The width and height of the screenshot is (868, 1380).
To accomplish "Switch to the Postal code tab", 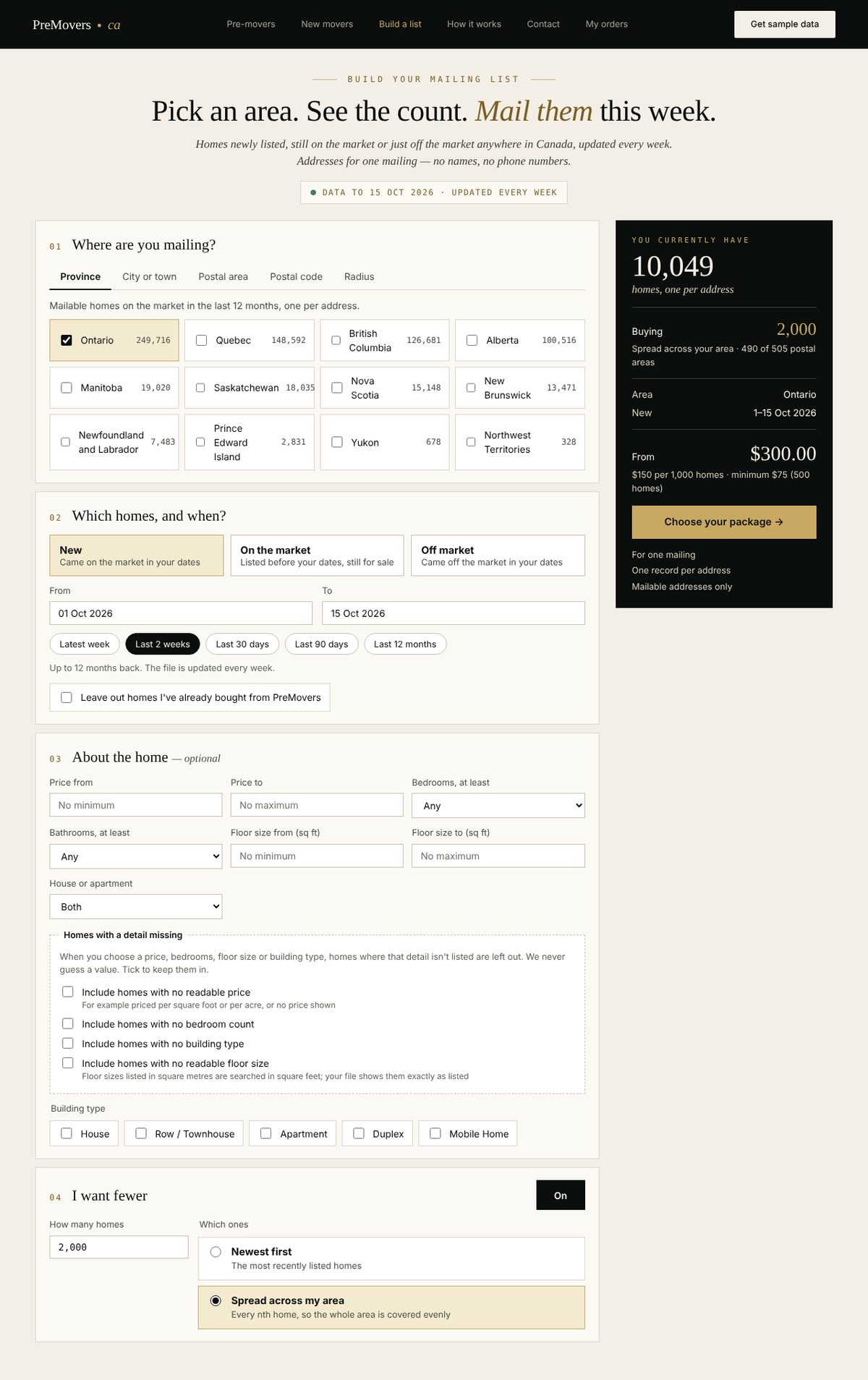I will (296, 276).
